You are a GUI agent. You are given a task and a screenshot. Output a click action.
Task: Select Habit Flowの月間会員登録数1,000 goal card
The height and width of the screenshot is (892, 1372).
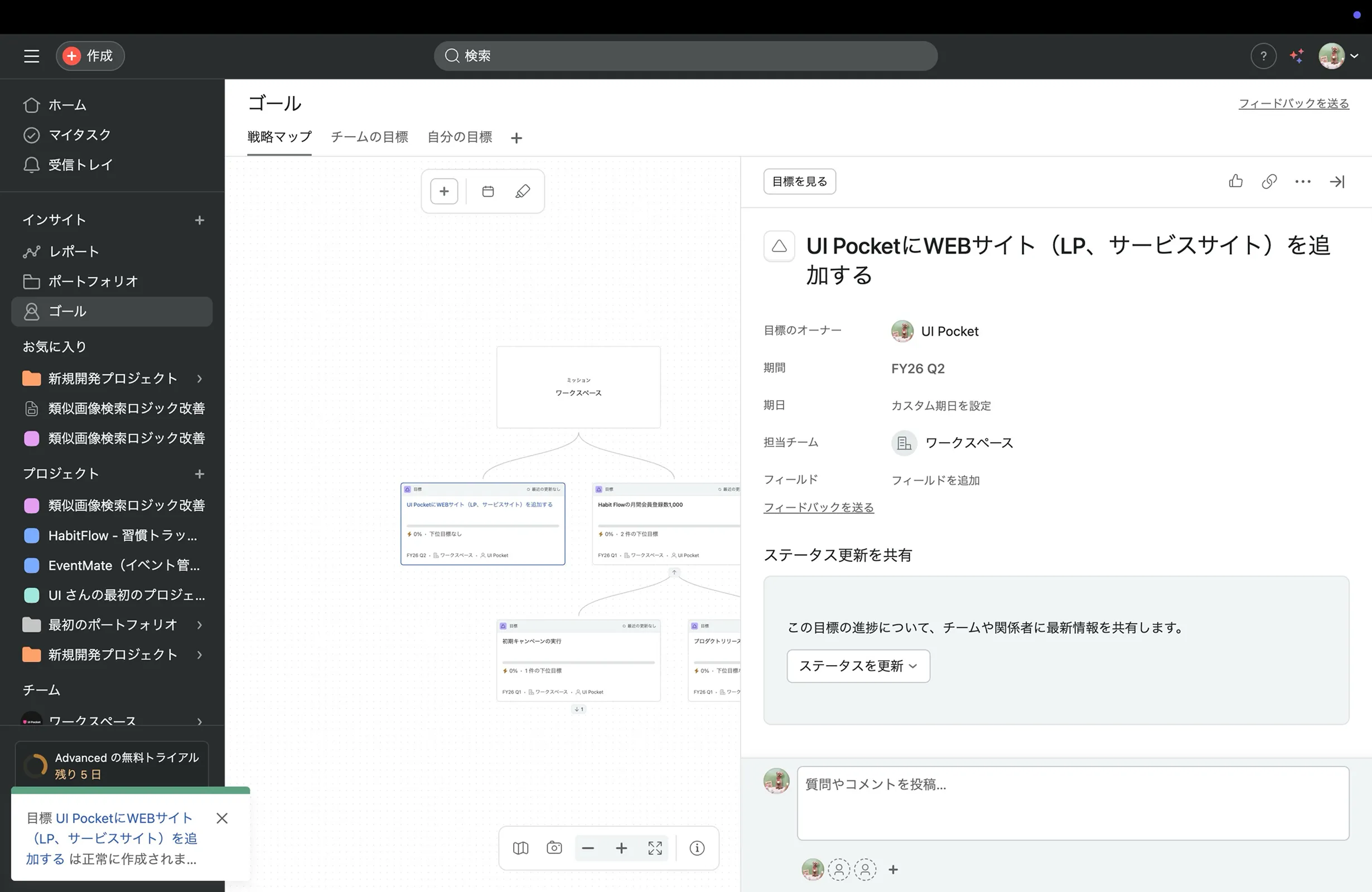click(x=666, y=524)
